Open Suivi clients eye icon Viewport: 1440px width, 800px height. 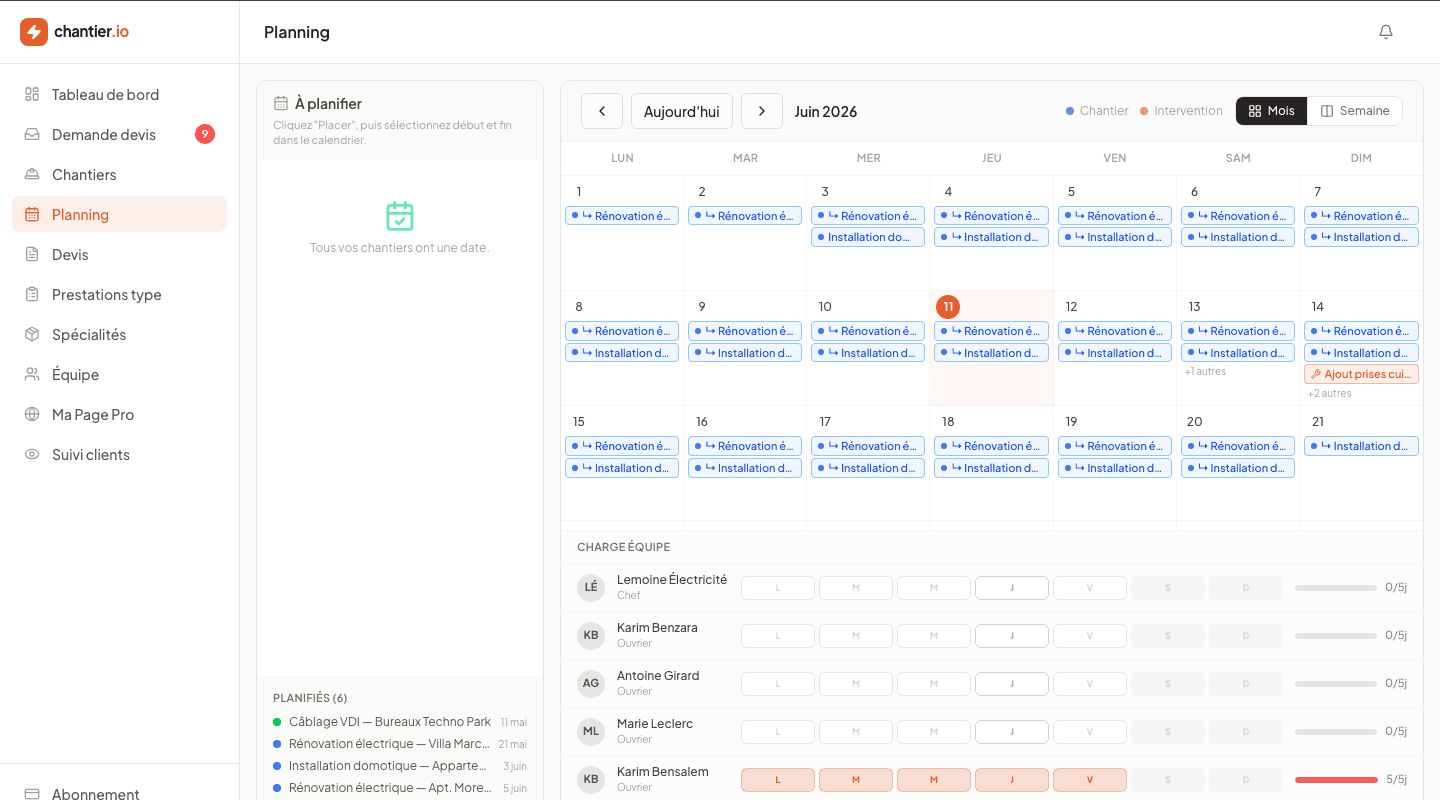tap(32, 455)
